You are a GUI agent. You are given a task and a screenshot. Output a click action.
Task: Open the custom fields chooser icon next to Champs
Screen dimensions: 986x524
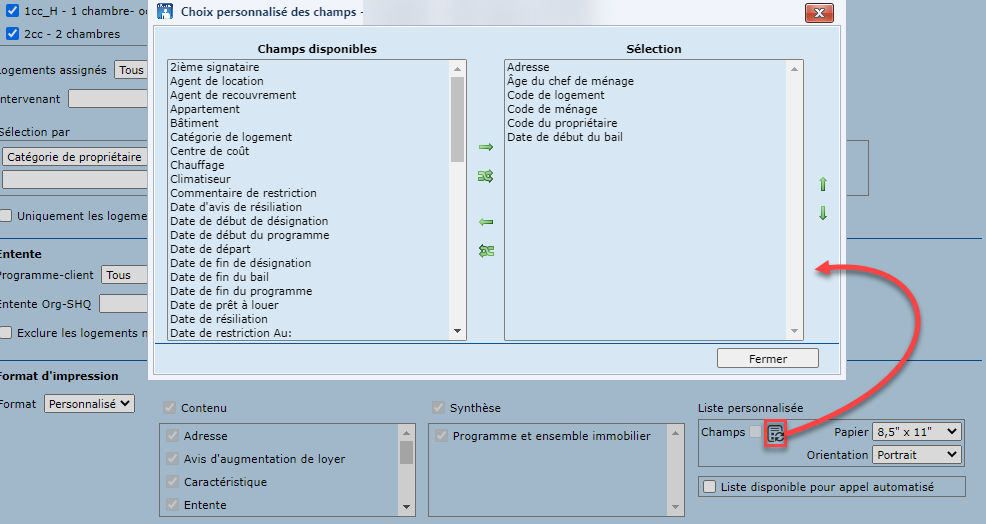click(x=775, y=433)
